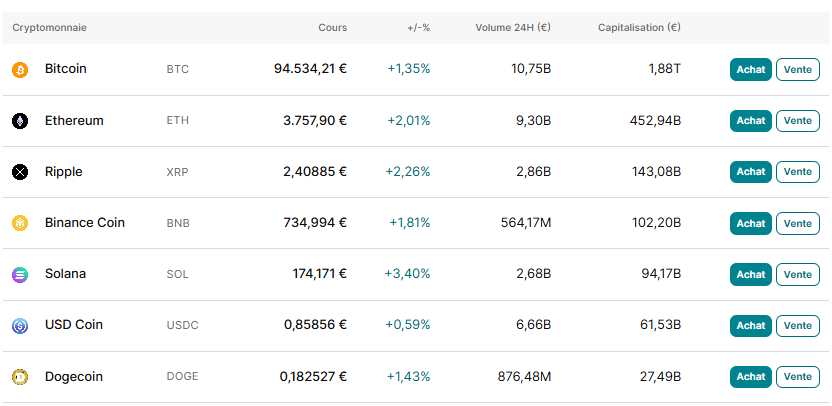Click the 876,48M volume cell
The width and height of the screenshot is (832, 406).
click(x=524, y=377)
